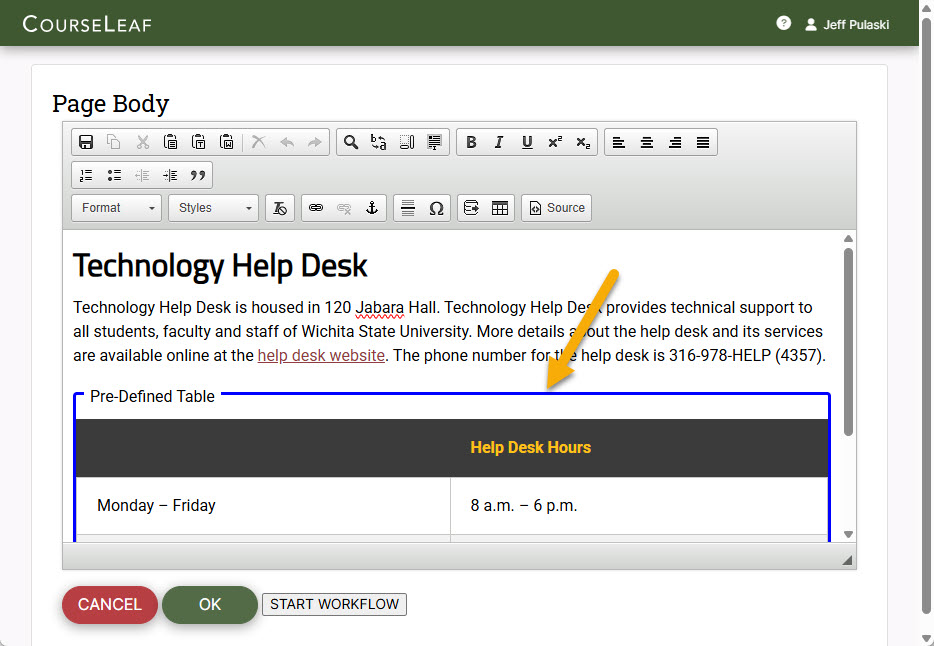The height and width of the screenshot is (646, 934).
Task: Open the help desk website link
Action: point(321,355)
